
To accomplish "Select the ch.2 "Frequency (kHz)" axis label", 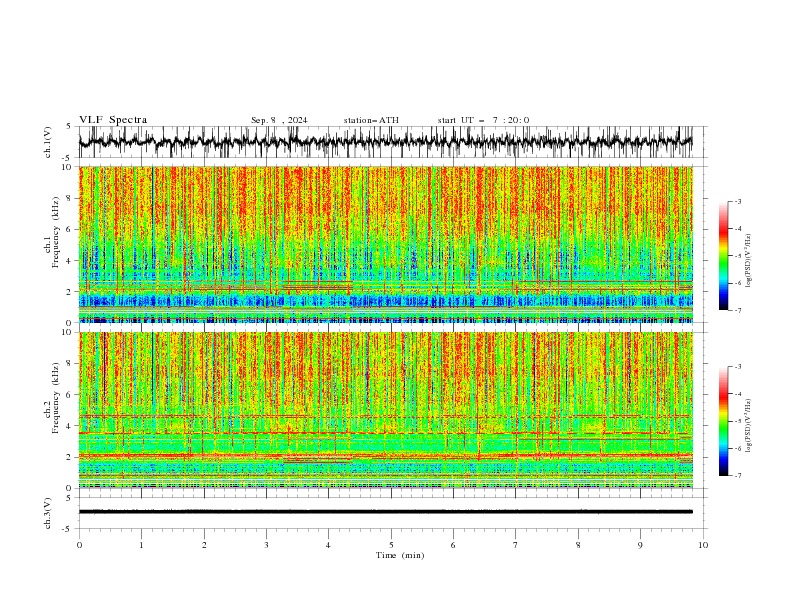I will click(x=56, y=397).
